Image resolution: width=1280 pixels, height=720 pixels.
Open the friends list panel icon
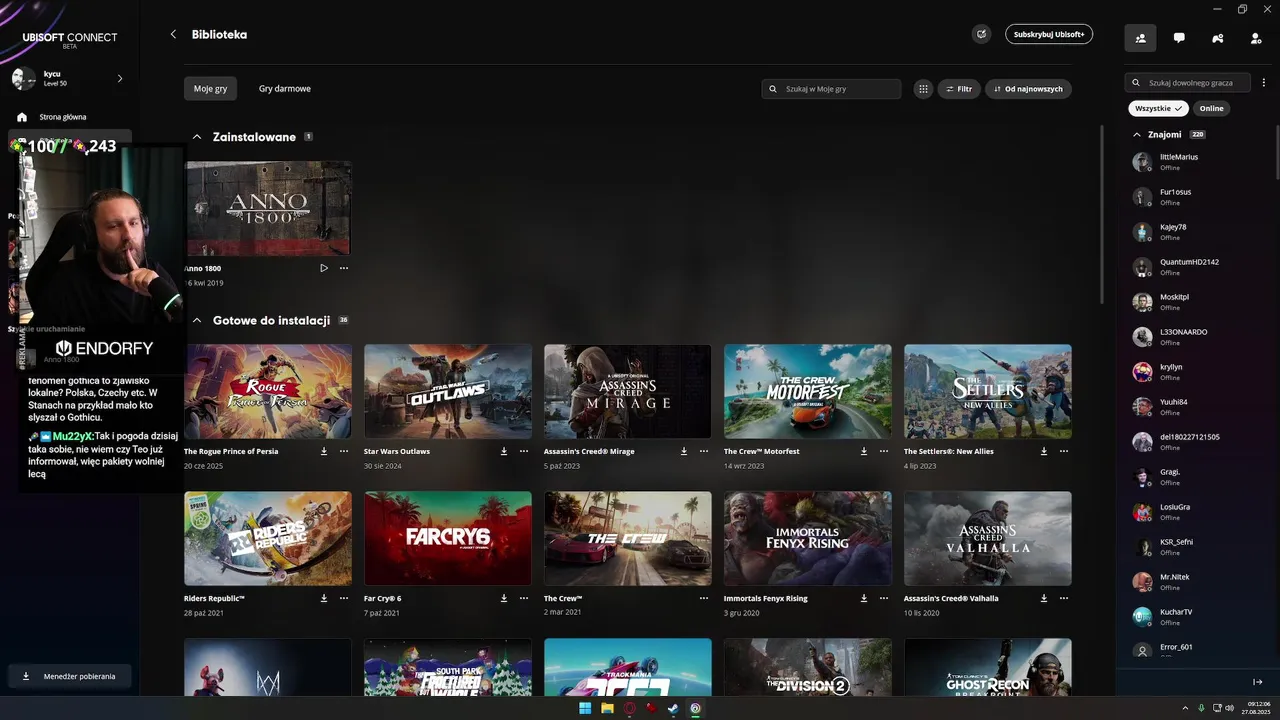[1140, 38]
